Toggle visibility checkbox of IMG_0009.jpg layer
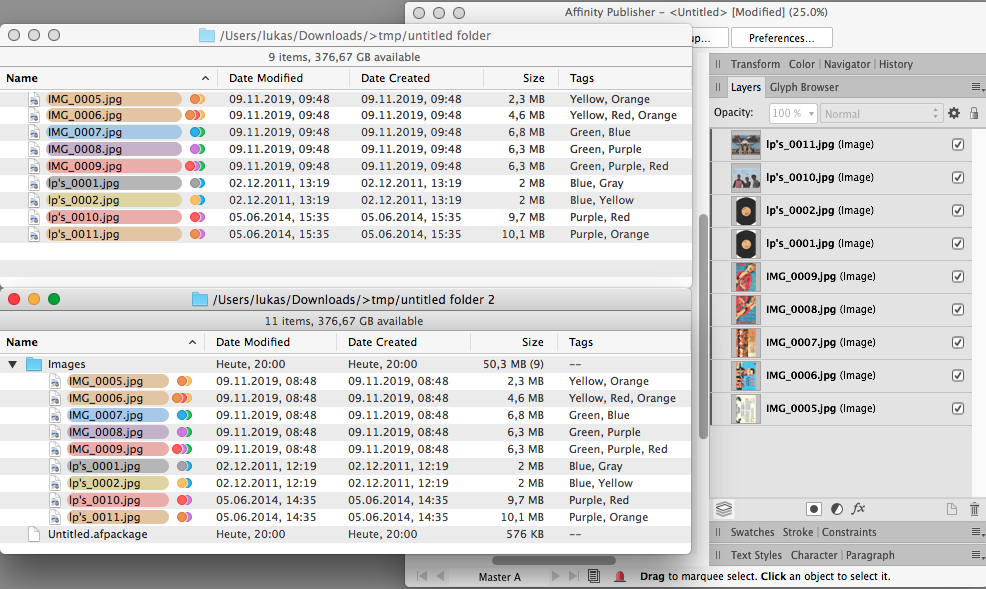The height and width of the screenshot is (589, 986). click(x=958, y=276)
